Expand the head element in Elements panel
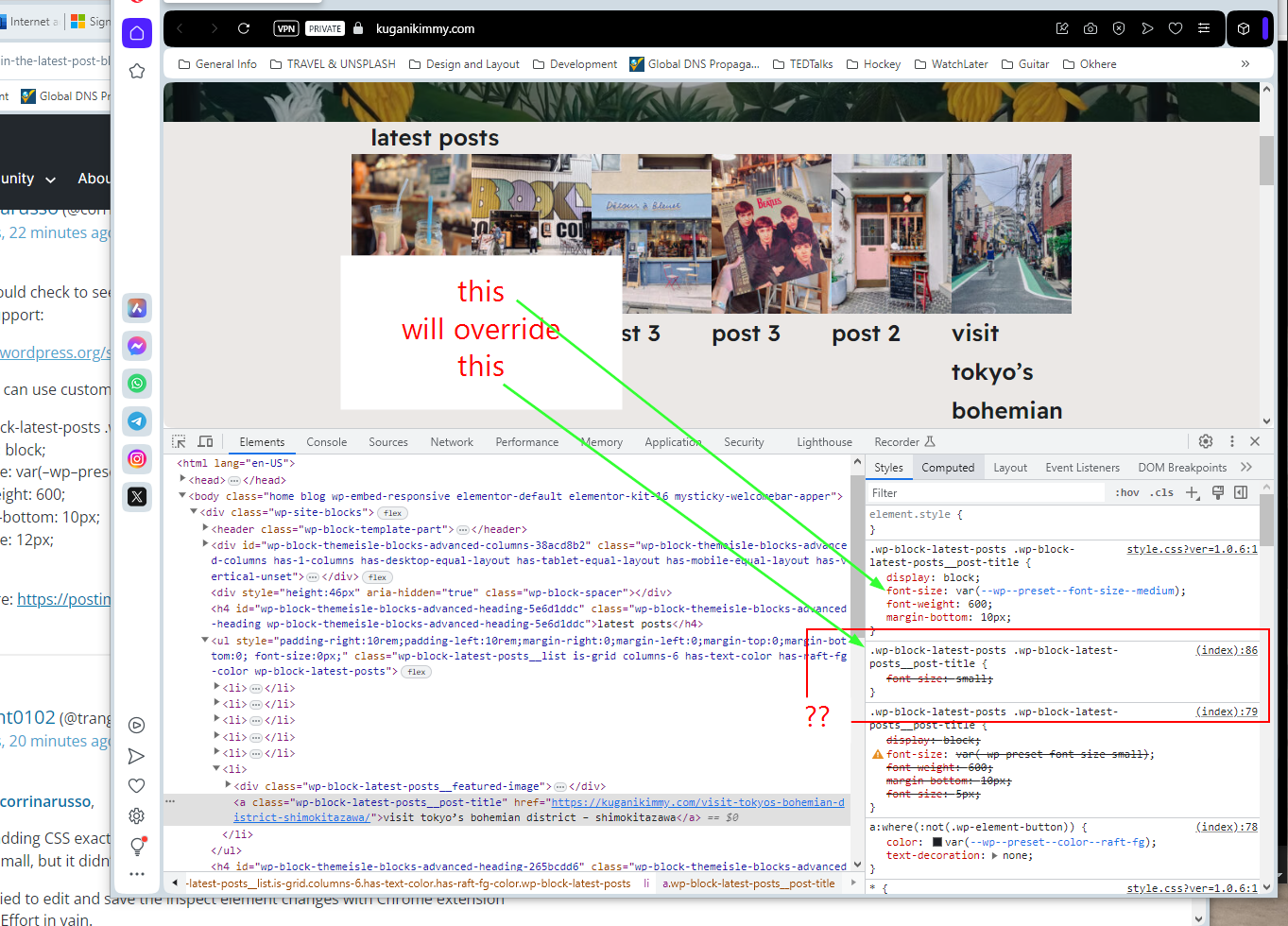 click(184, 477)
